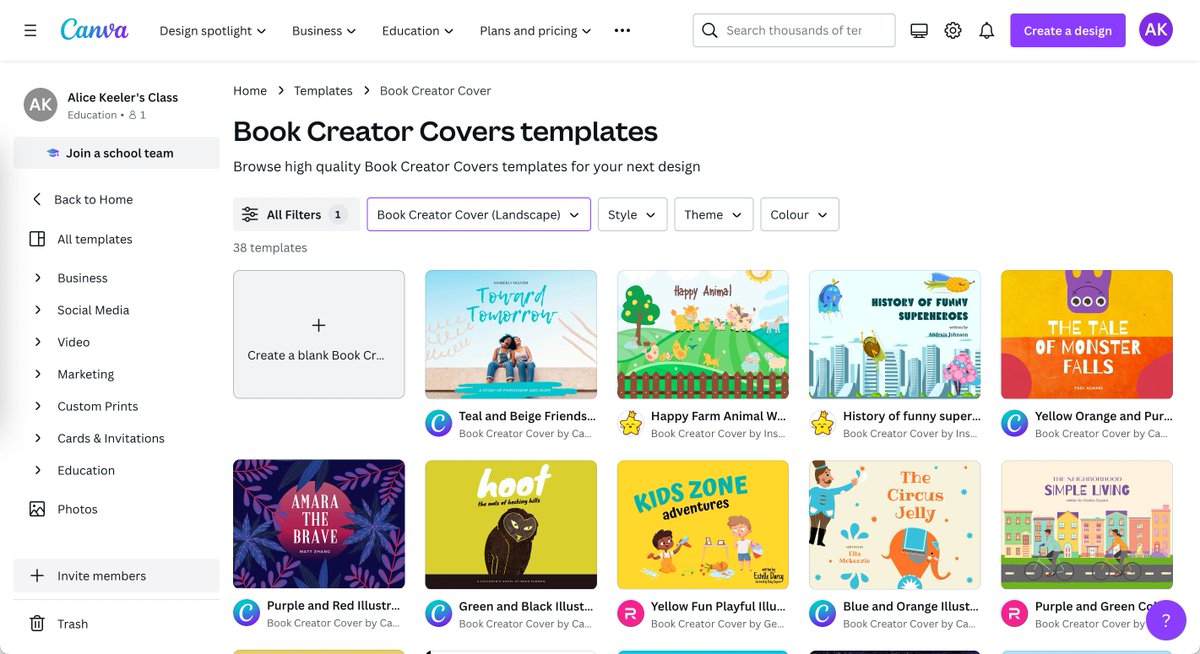Image resolution: width=1200 pixels, height=654 pixels.
Task: Click the search magnifier icon
Action: tap(710, 30)
